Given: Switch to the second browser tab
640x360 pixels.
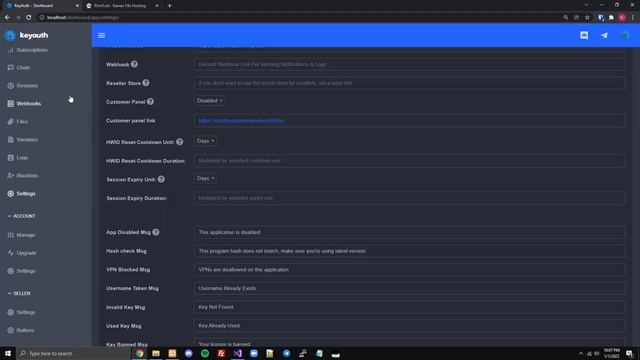Looking at the screenshot, I should (122, 6).
